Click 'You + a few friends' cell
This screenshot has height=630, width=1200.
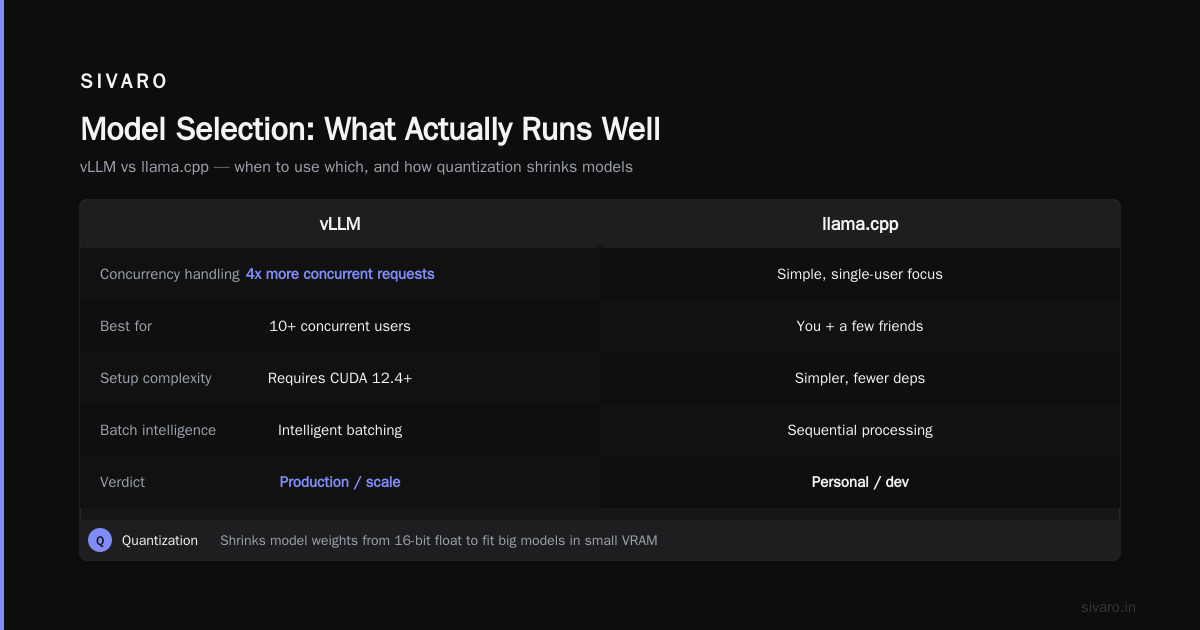[x=860, y=326]
